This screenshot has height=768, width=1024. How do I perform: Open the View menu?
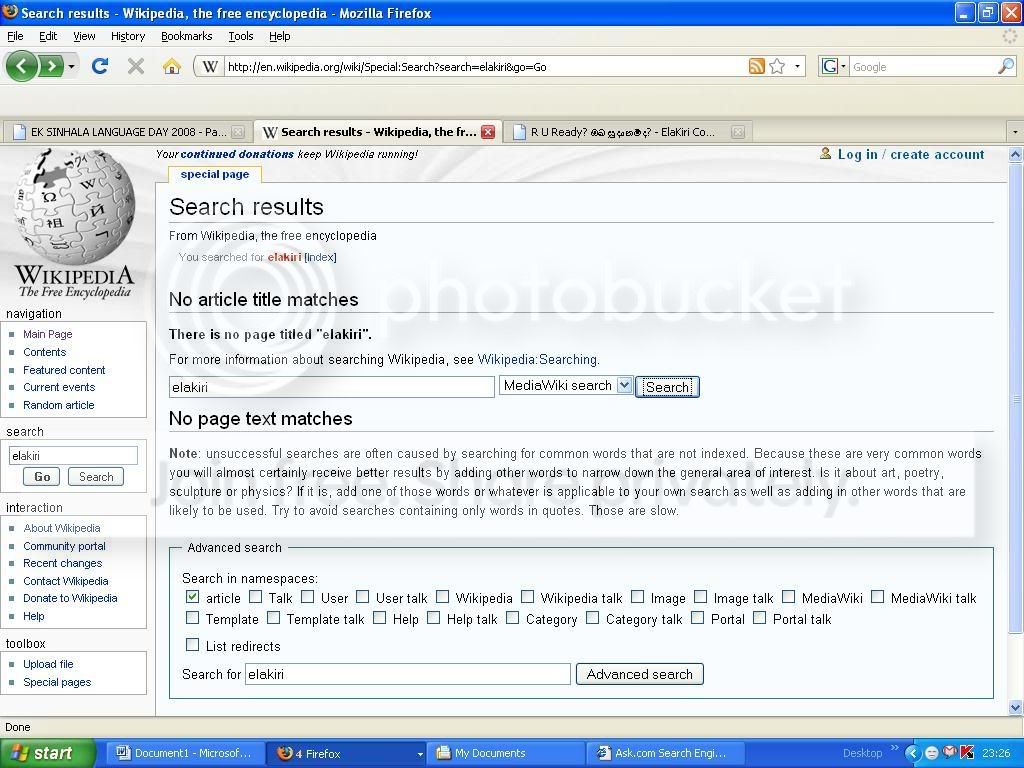coord(84,36)
